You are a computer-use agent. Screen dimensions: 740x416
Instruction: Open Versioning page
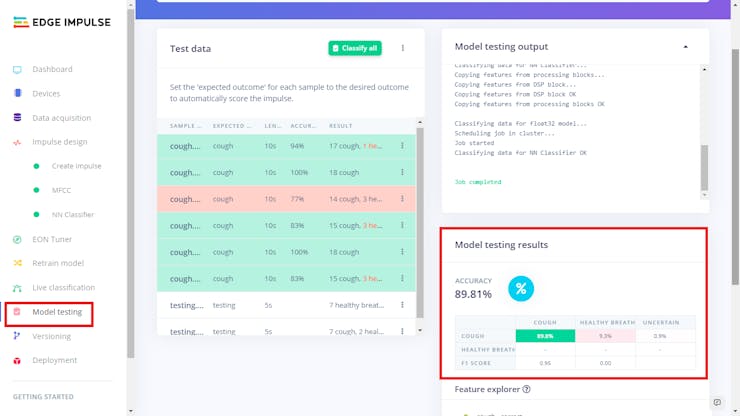point(51,336)
